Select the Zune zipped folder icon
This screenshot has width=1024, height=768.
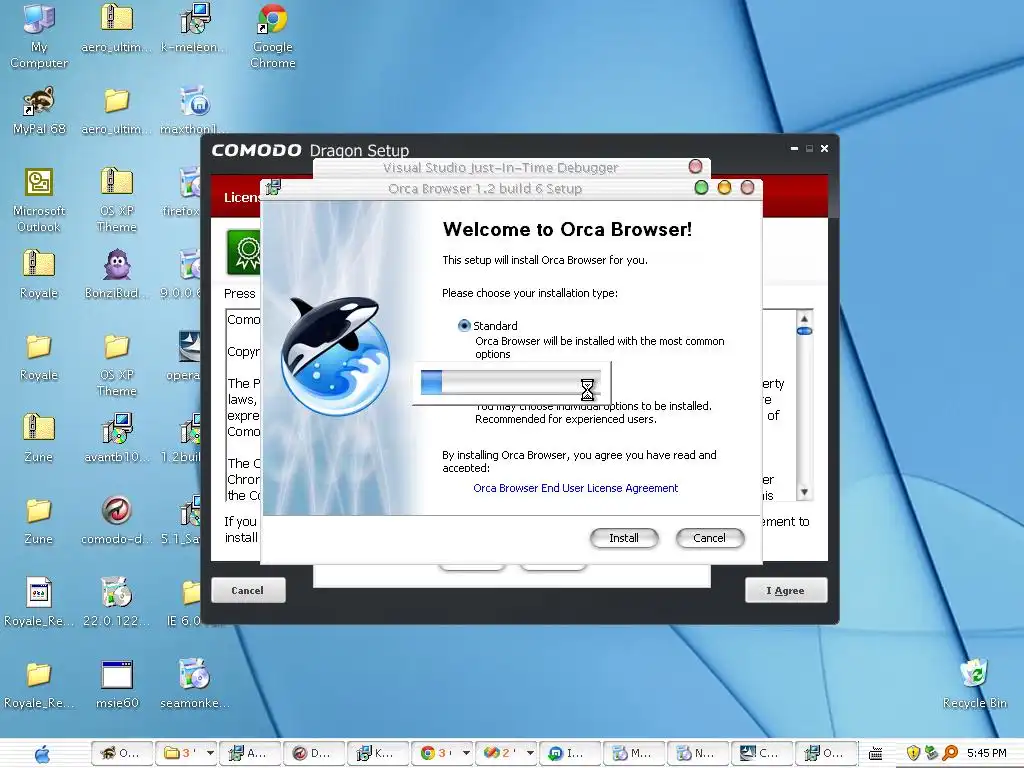39,438
